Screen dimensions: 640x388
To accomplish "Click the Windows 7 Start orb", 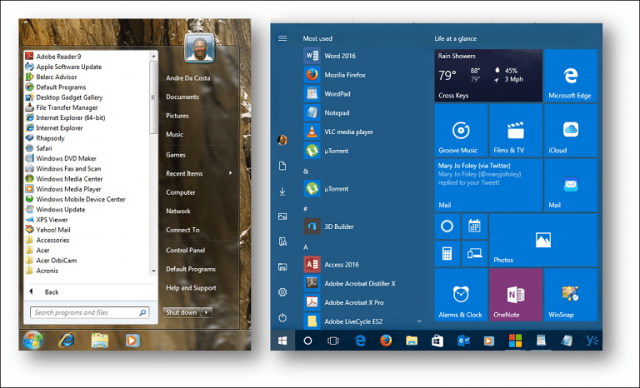I will (33, 340).
